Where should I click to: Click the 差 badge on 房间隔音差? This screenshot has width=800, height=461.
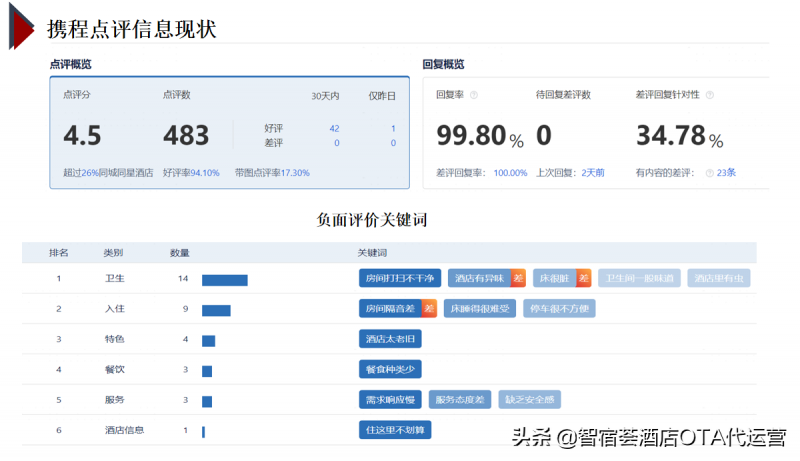point(429,309)
